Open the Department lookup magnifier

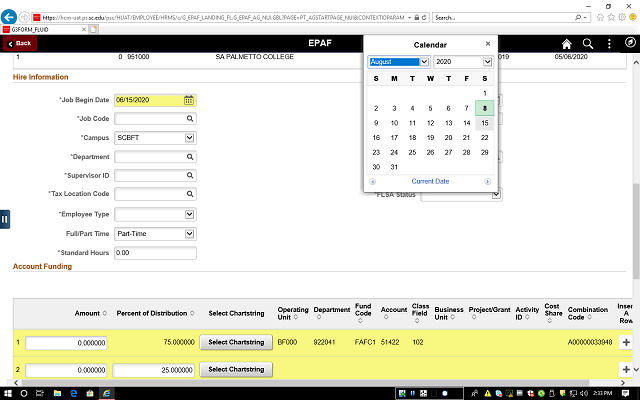coord(190,157)
